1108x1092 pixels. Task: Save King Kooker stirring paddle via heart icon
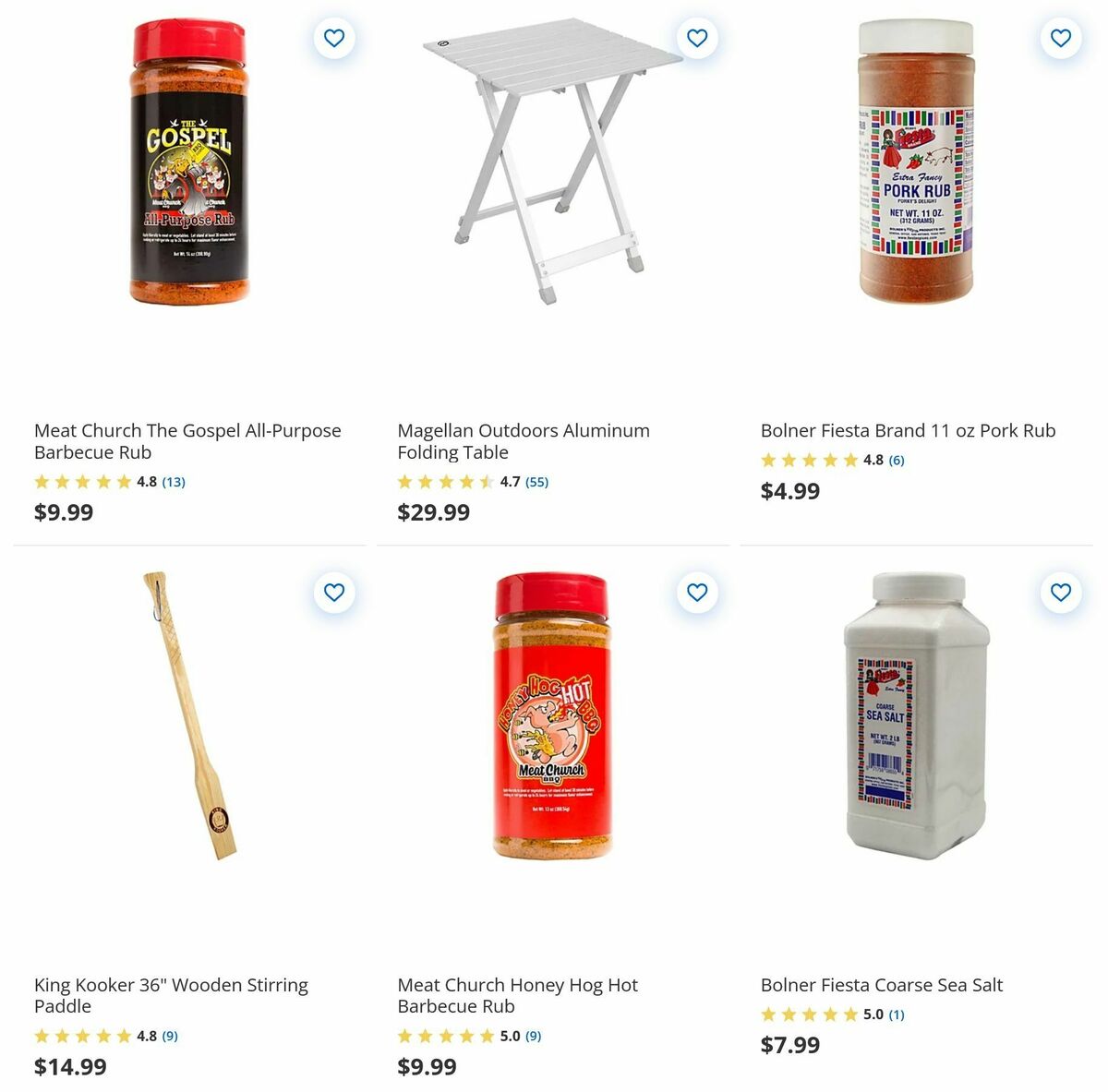click(333, 594)
